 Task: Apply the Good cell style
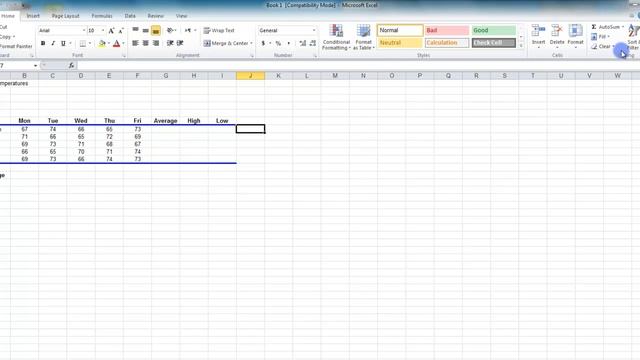point(493,30)
